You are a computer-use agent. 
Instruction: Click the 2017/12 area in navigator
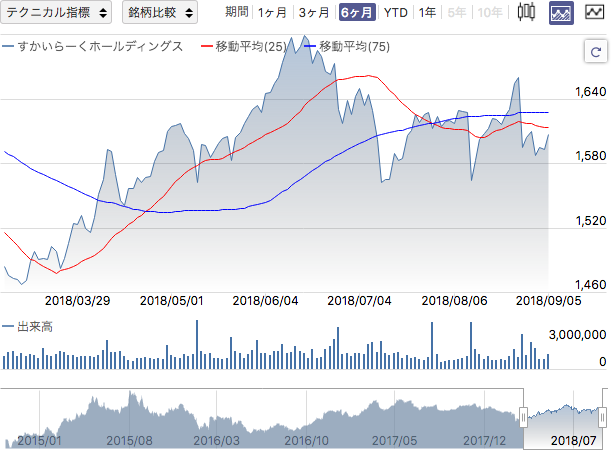tap(484, 440)
